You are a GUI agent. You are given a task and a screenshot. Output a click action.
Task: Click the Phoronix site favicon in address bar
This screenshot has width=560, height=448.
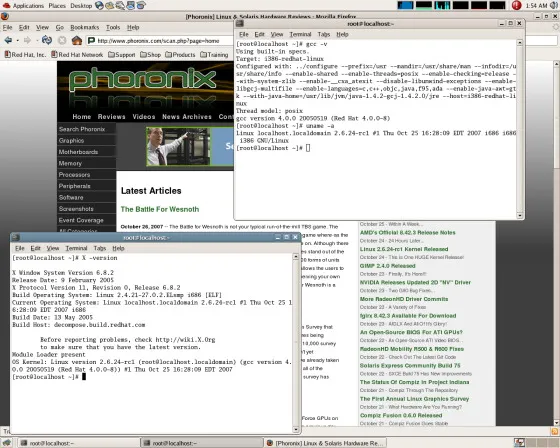coord(91,41)
